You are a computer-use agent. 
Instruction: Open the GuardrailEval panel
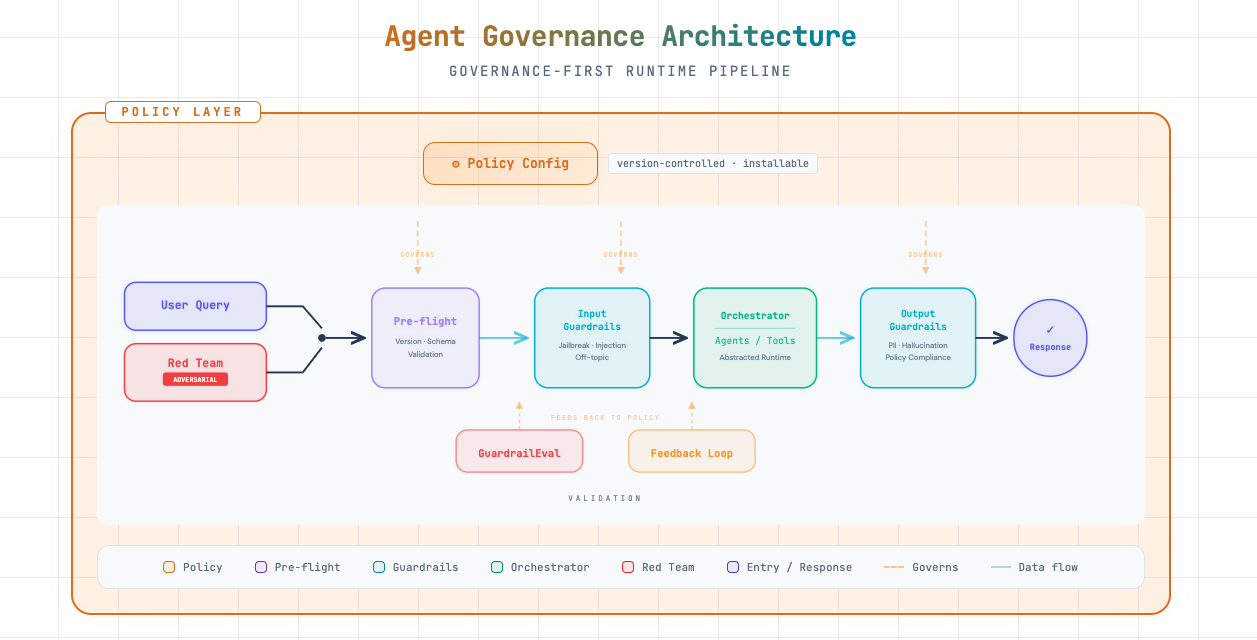coord(519,451)
